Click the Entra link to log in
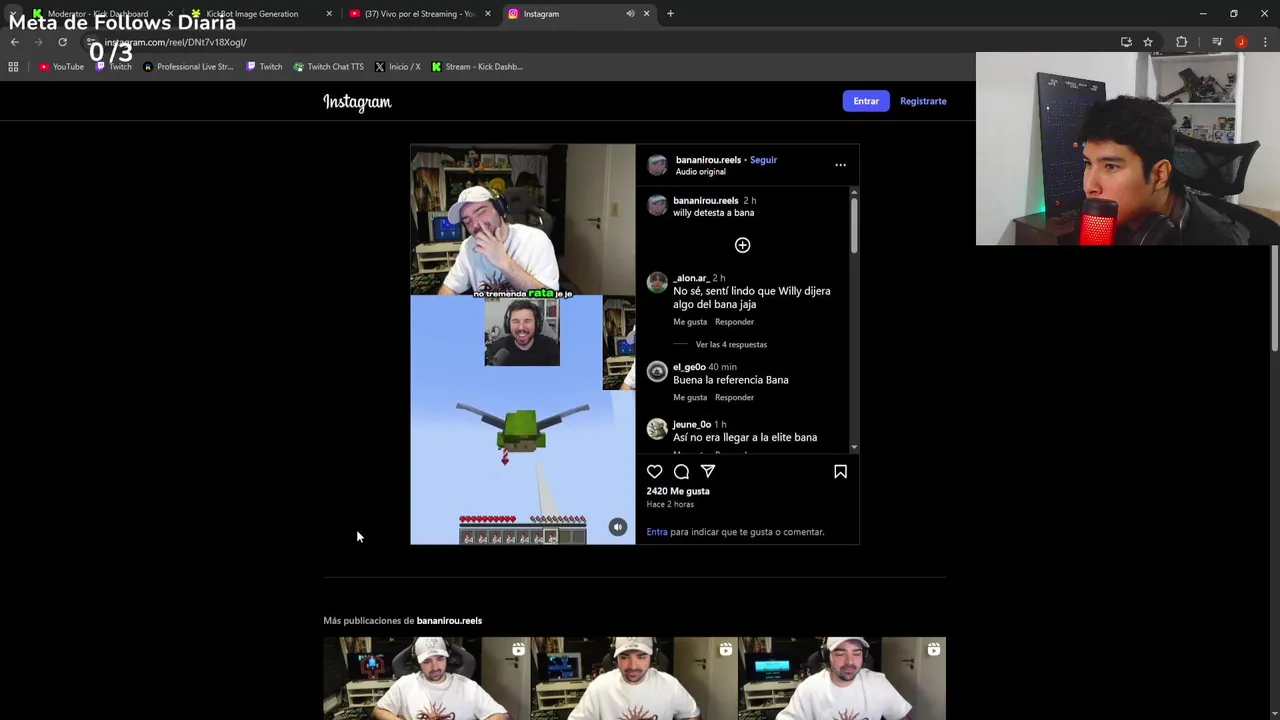Screen dimensions: 1280x720 [657, 532]
